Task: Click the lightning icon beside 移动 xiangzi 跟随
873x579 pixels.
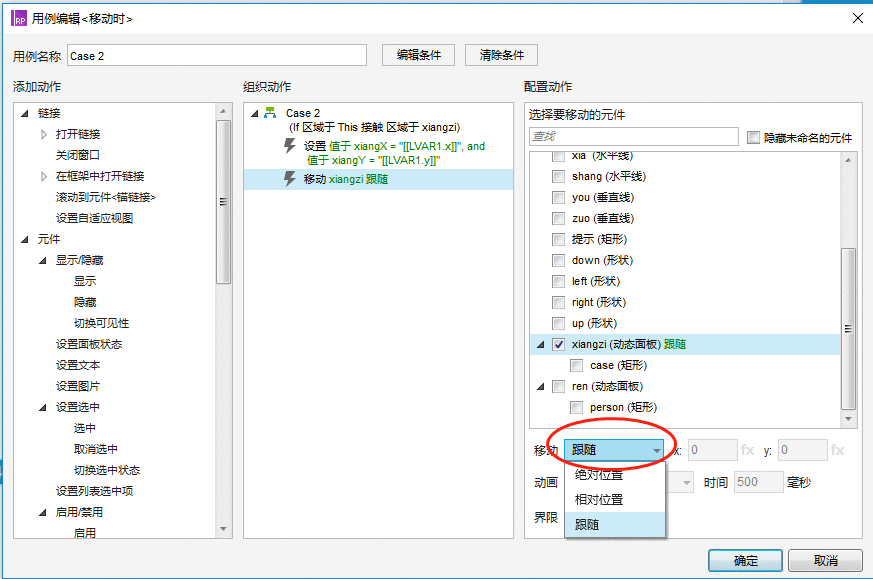Action: click(x=290, y=179)
